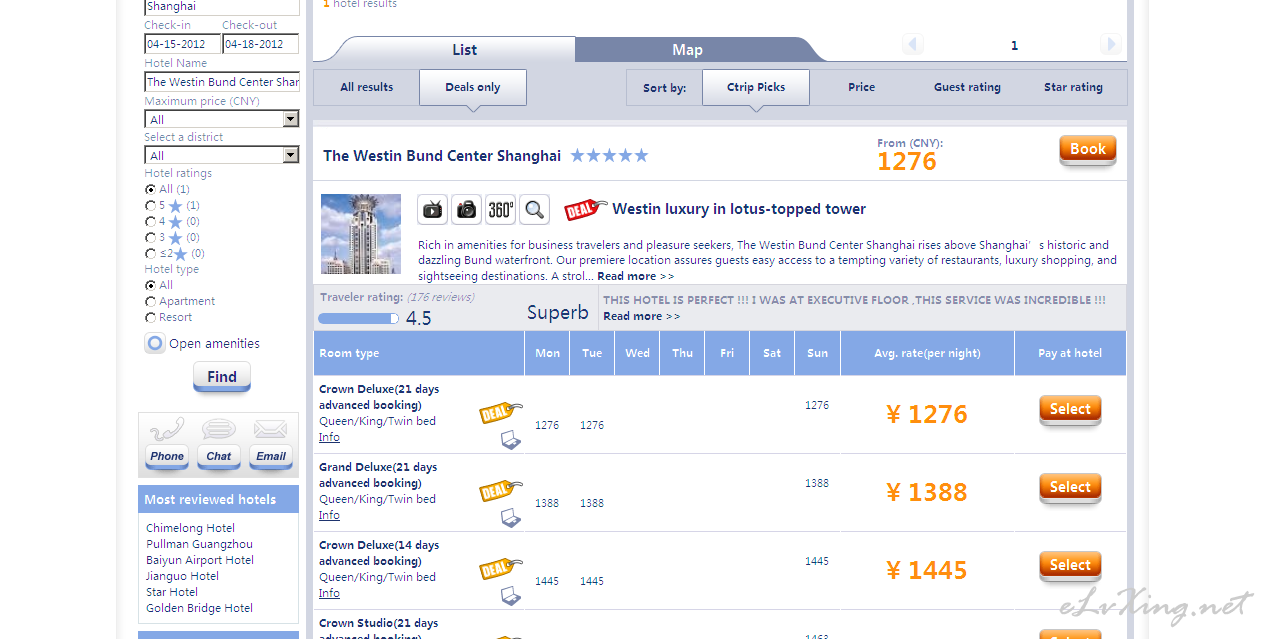Go to previous results page arrow

click(x=912, y=44)
